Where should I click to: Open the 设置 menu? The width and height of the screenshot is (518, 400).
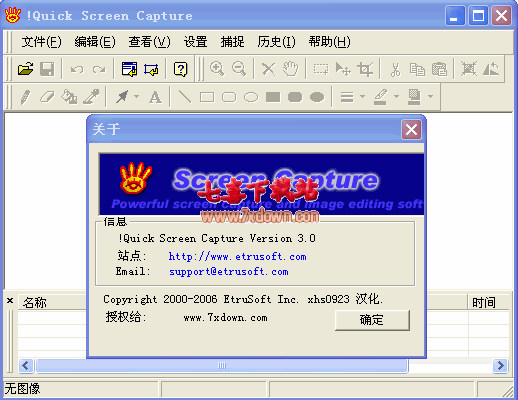196,42
